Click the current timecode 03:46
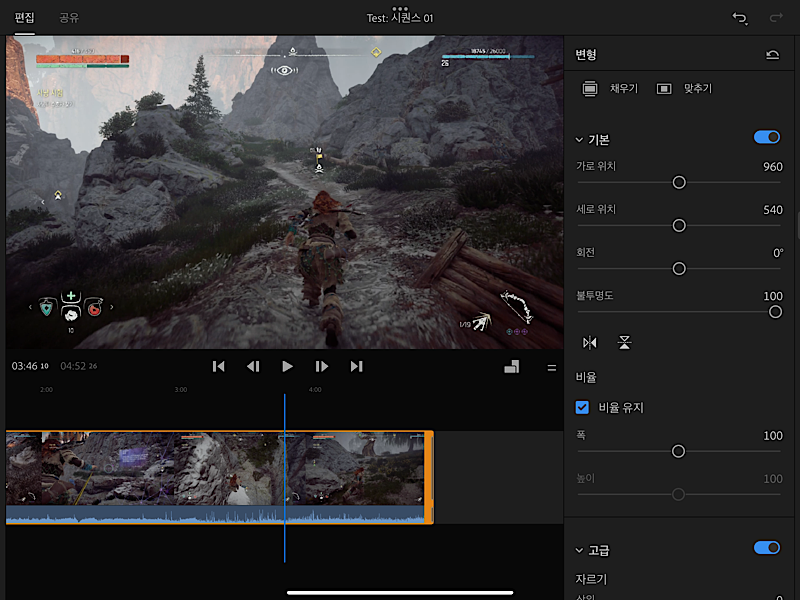This screenshot has height=600, width=800. 30,366
